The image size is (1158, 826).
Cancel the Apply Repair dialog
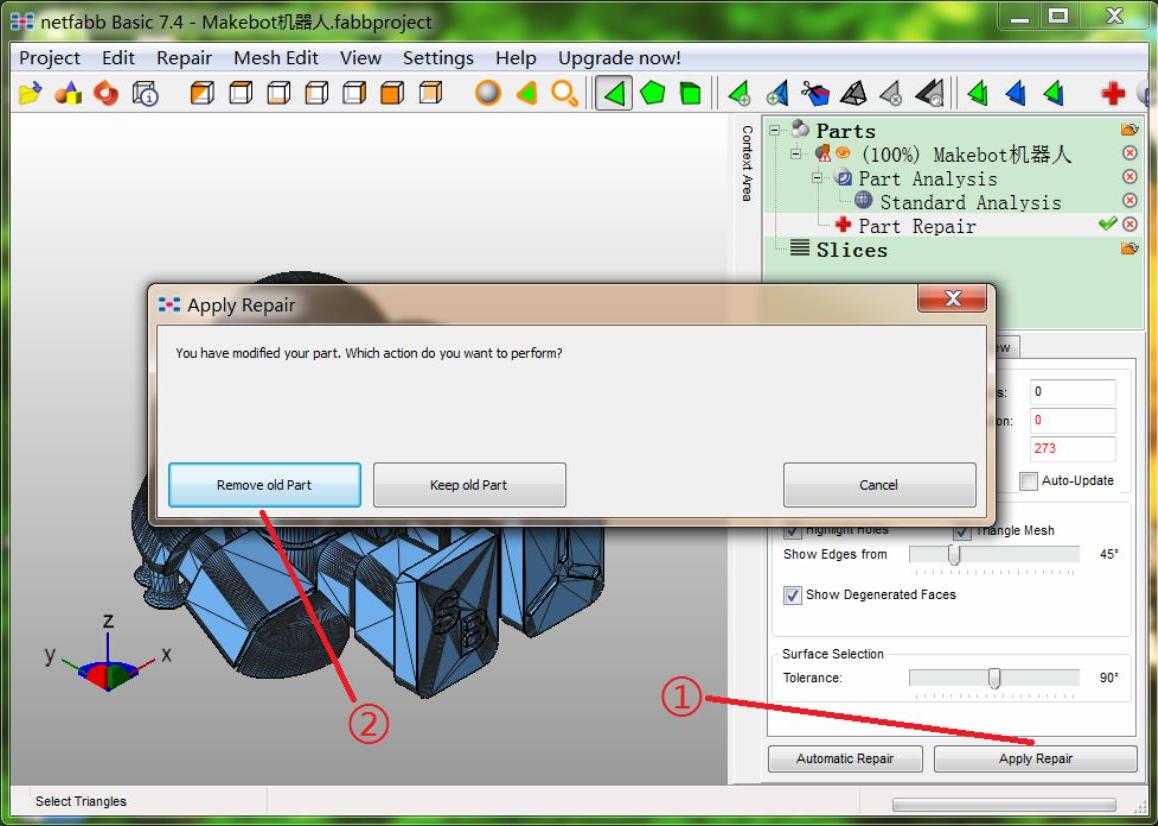click(879, 485)
